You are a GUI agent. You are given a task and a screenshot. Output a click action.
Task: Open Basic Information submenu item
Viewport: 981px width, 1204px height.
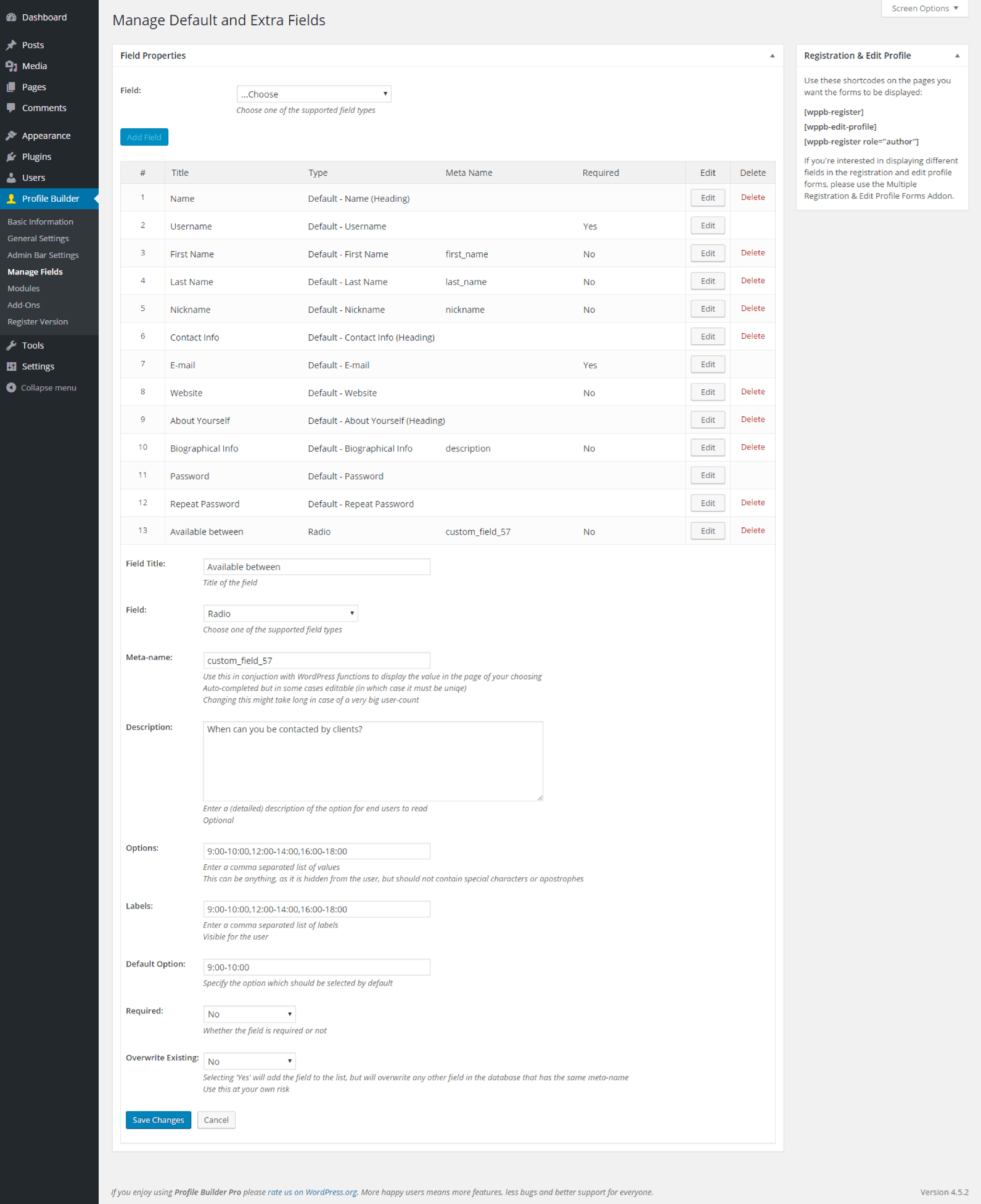point(40,221)
